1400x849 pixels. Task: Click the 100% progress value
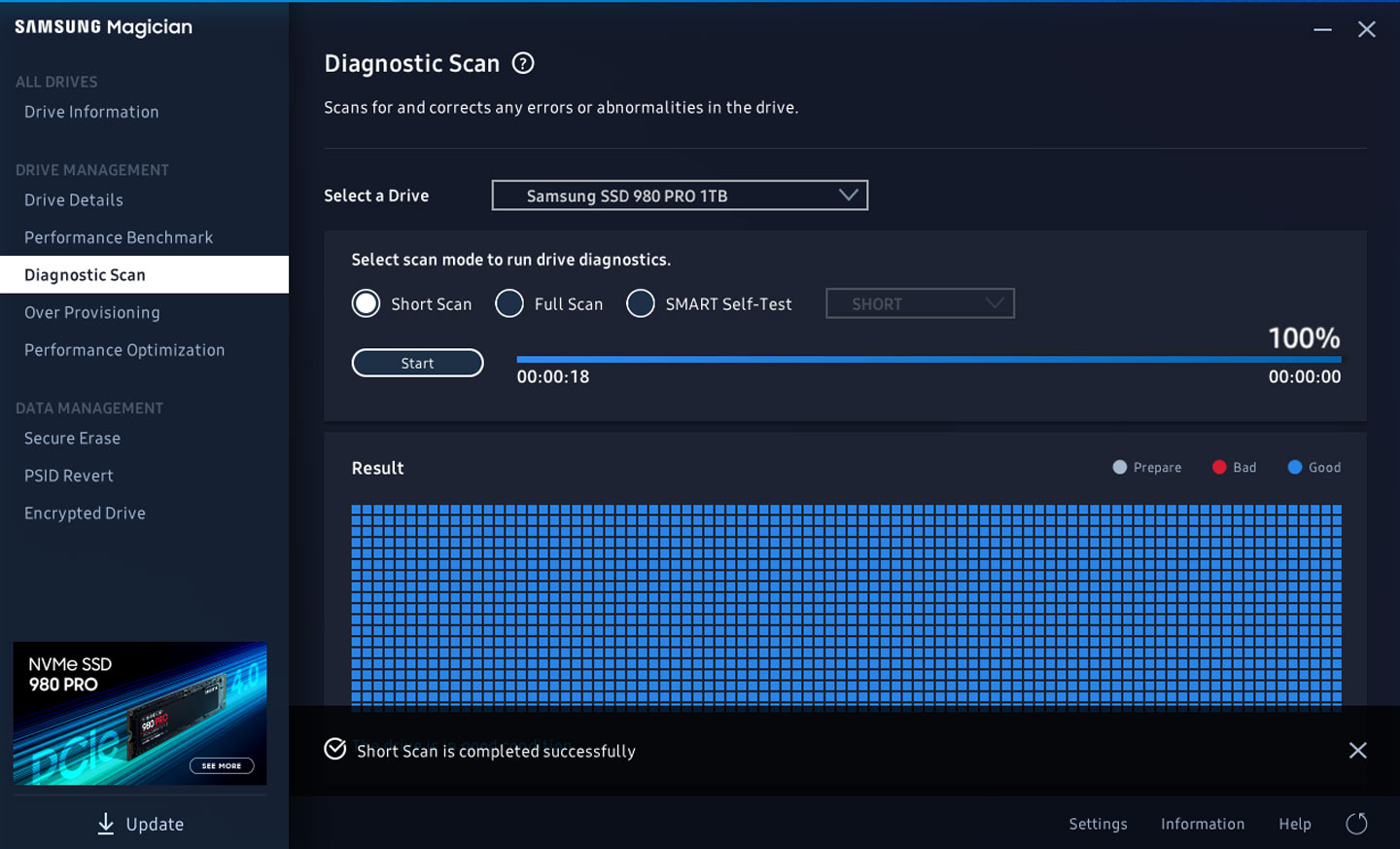point(1304,337)
